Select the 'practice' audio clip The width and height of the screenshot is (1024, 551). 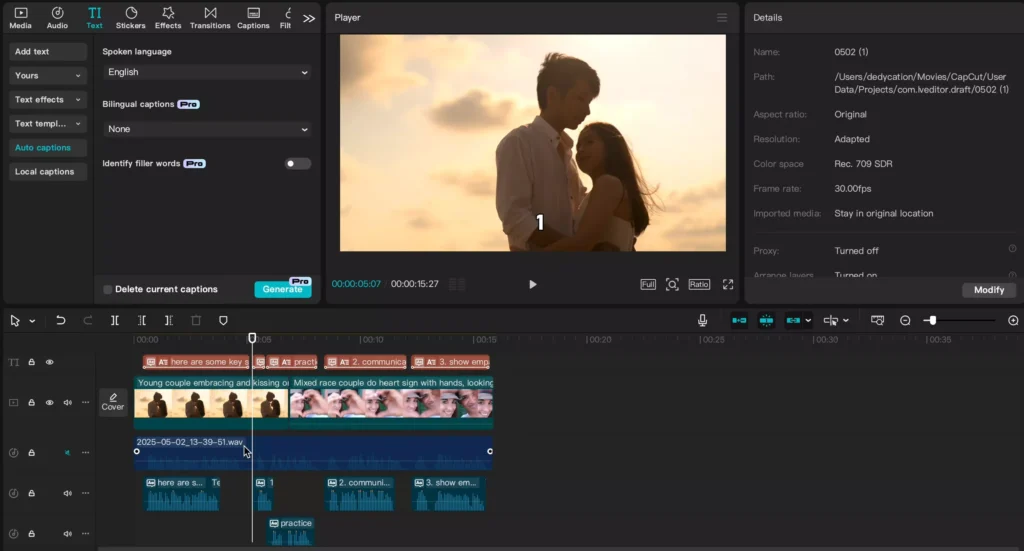click(291, 533)
